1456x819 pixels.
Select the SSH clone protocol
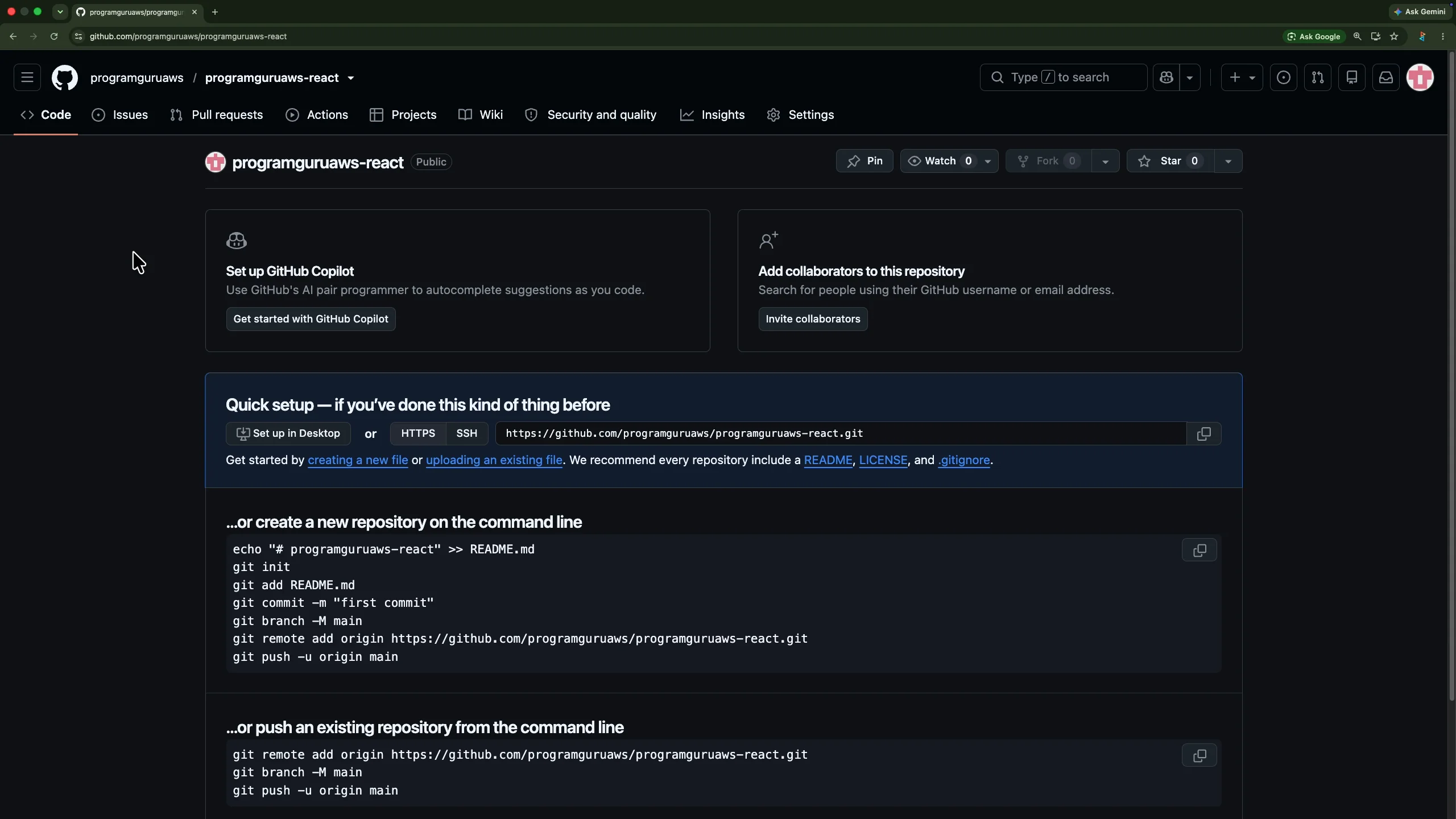[x=467, y=433]
